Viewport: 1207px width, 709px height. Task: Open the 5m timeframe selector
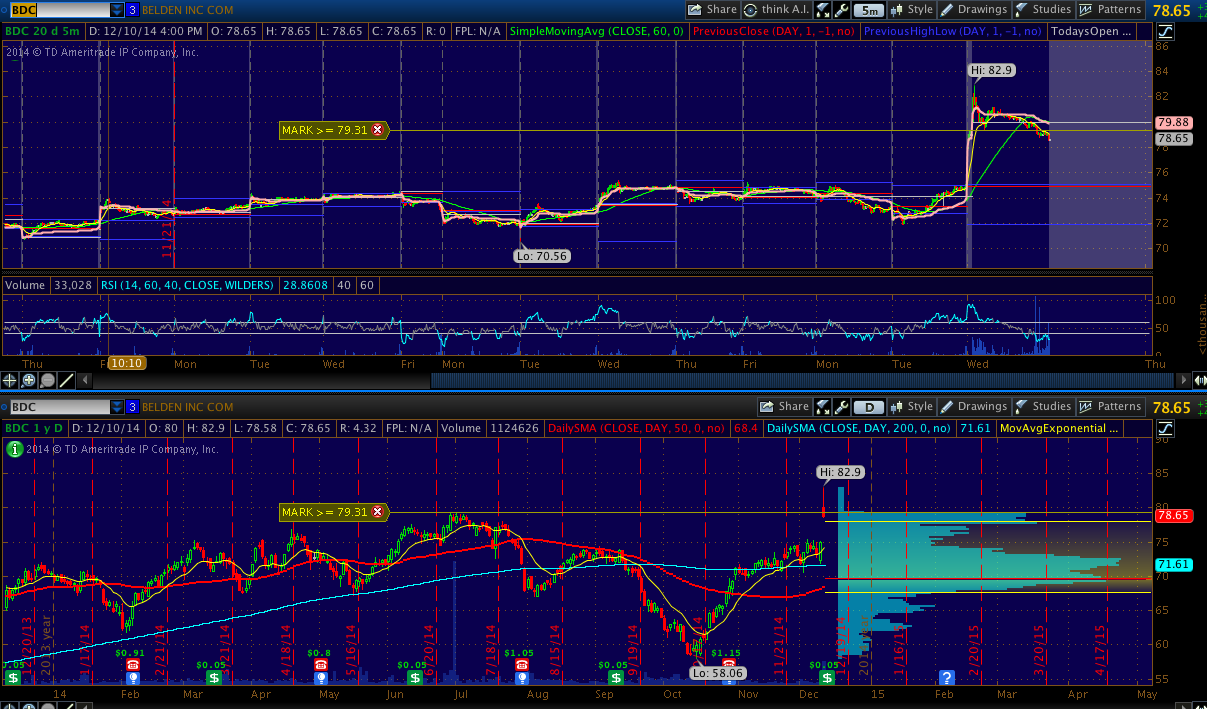pos(868,10)
